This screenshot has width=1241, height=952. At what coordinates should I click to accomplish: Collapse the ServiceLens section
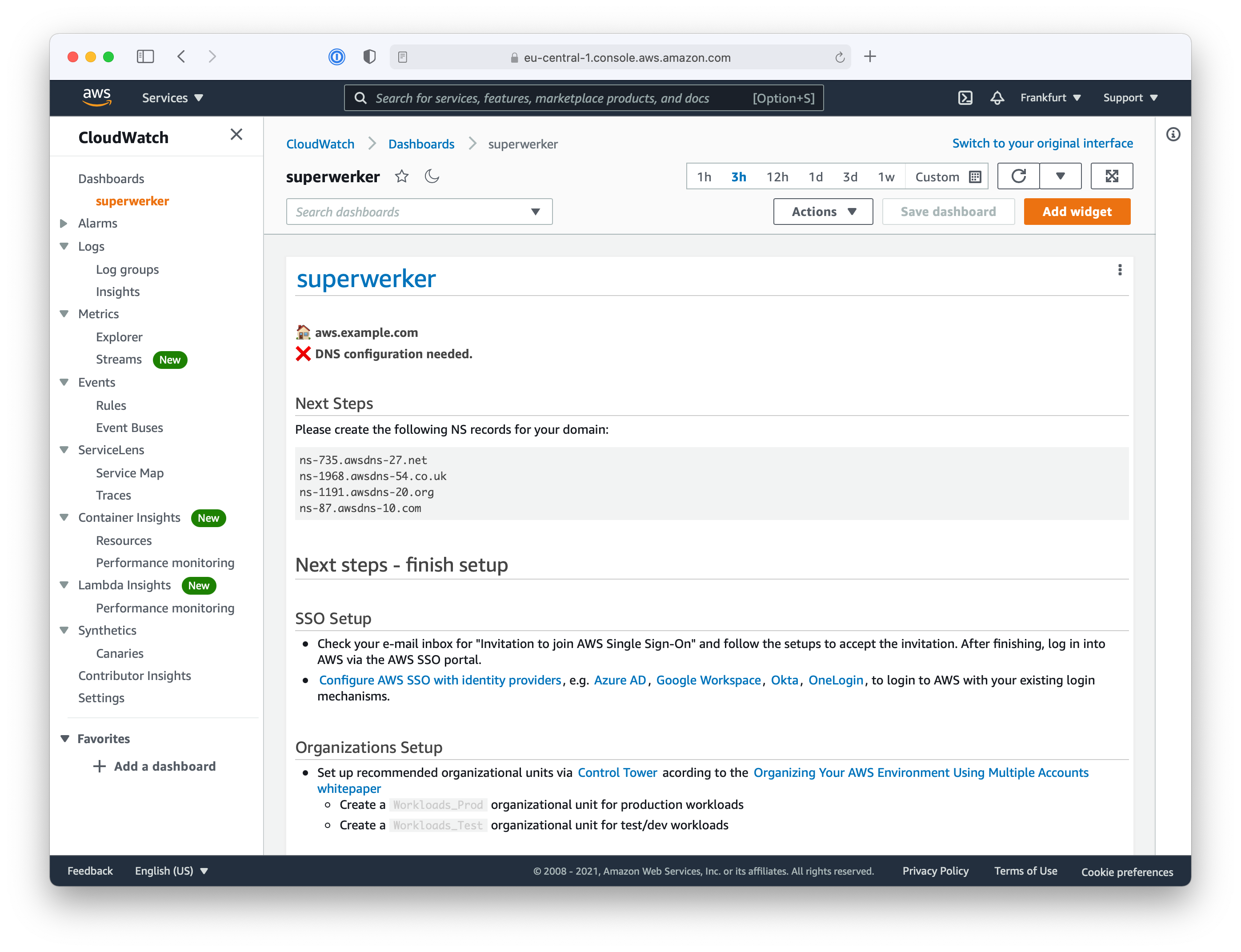[x=64, y=449]
